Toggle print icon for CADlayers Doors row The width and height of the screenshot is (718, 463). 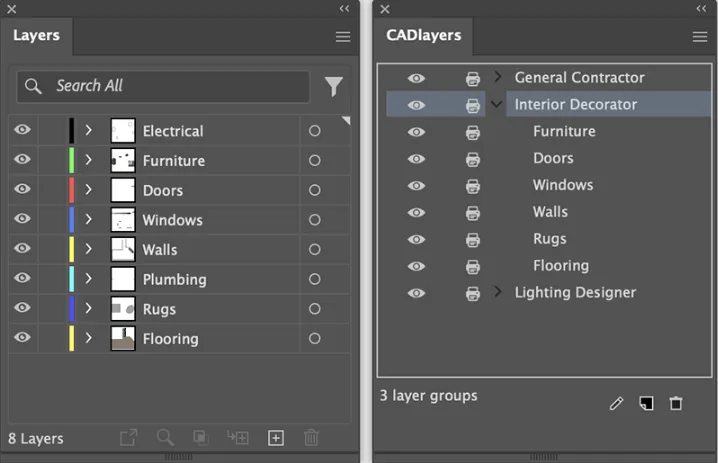(x=473, y=159)
